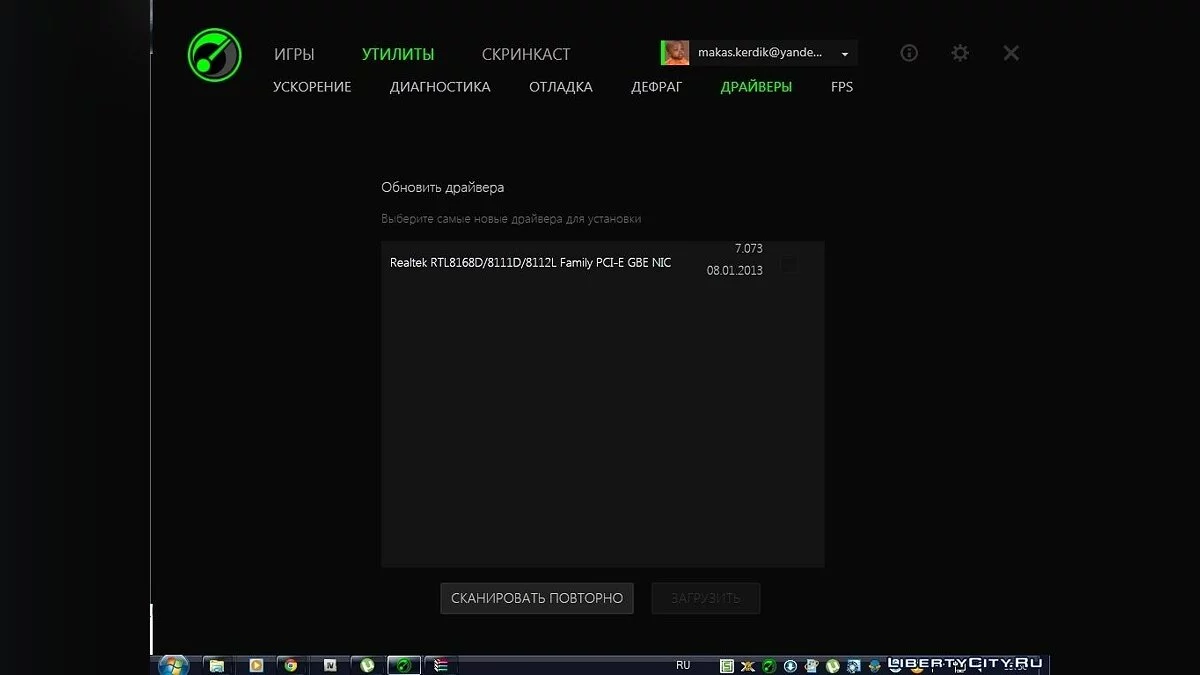
Task: Click the green tray icon in the notification area
Action: pyautogui.click(x=767, y=664)
